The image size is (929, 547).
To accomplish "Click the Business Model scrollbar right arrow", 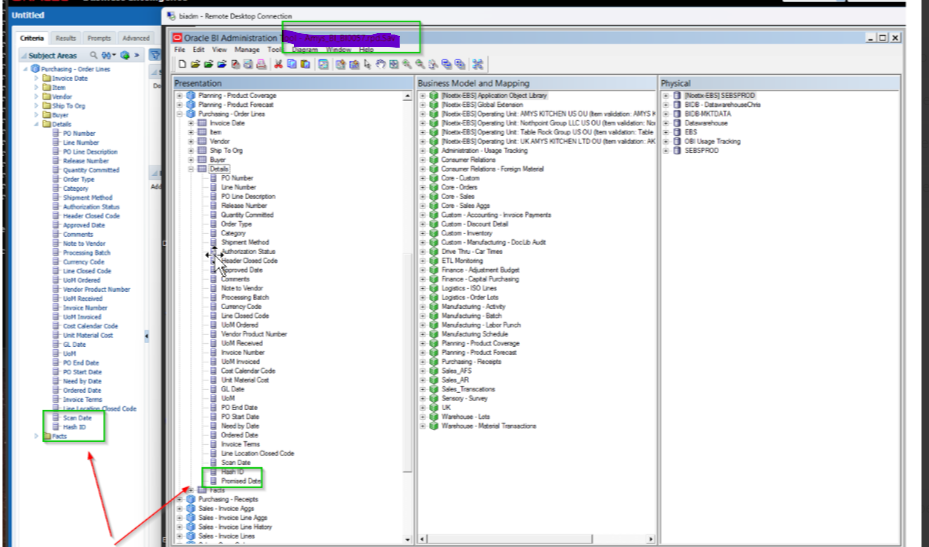I will coord(651,539).
